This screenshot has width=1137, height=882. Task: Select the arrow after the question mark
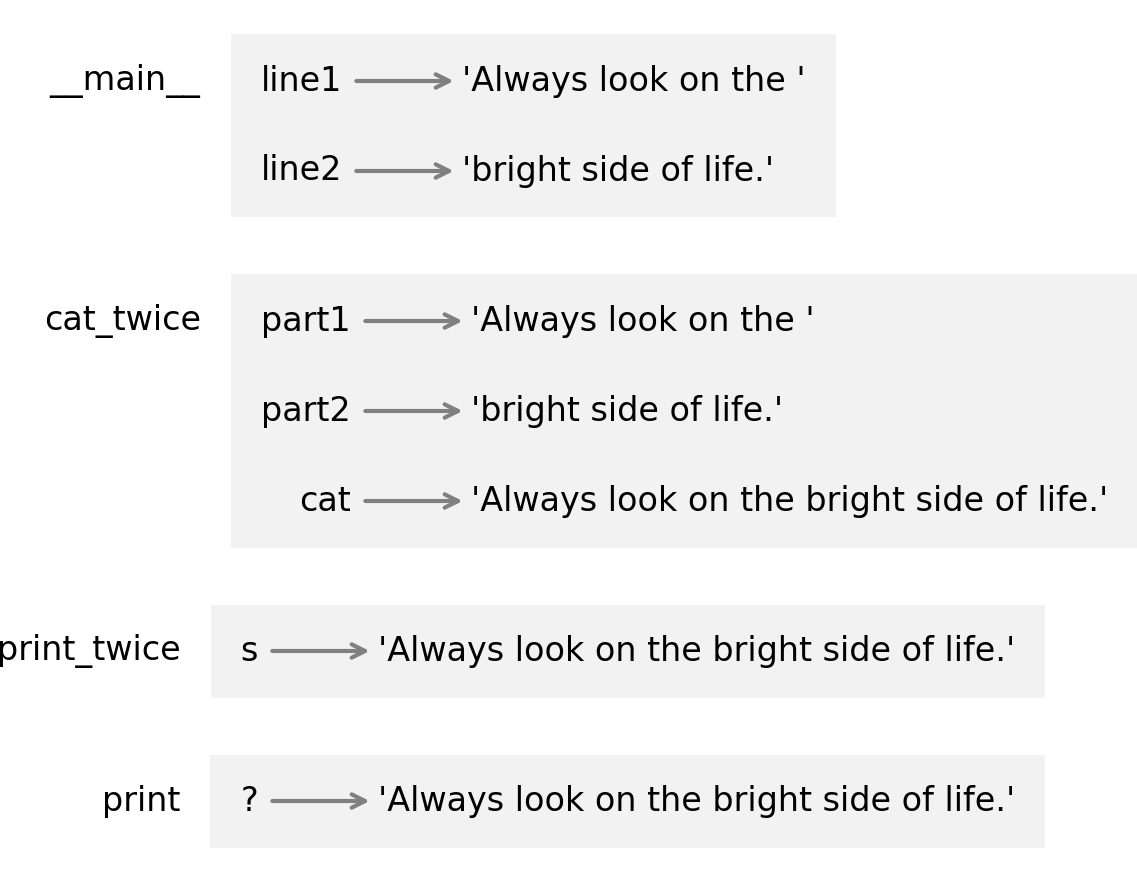tap(318, 801)
